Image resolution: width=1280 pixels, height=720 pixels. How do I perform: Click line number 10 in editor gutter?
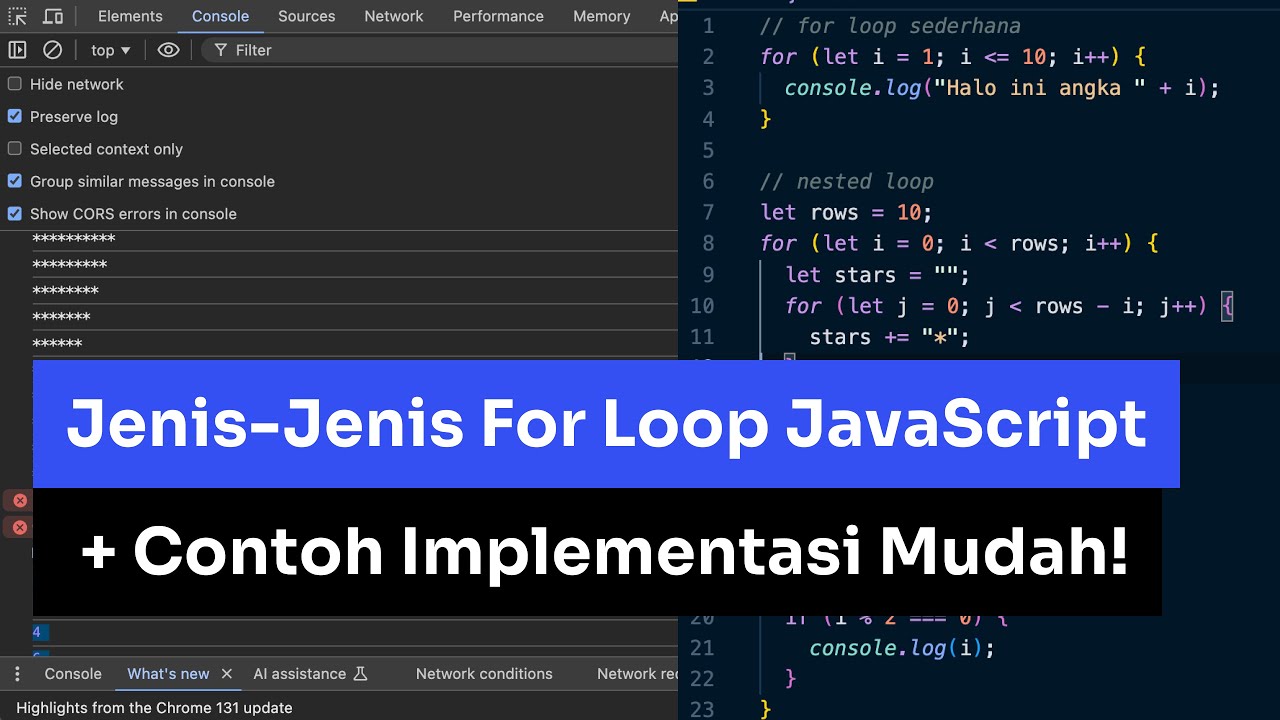point(702,306)
